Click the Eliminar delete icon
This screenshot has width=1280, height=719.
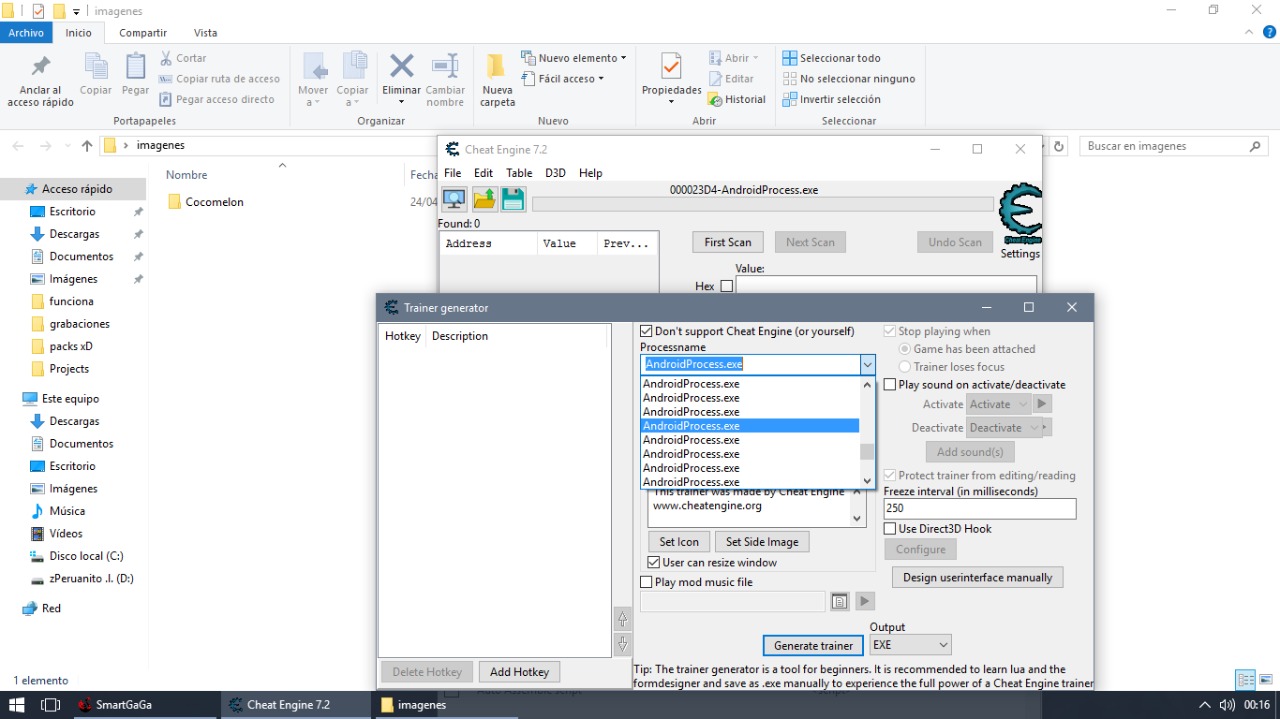401,68
